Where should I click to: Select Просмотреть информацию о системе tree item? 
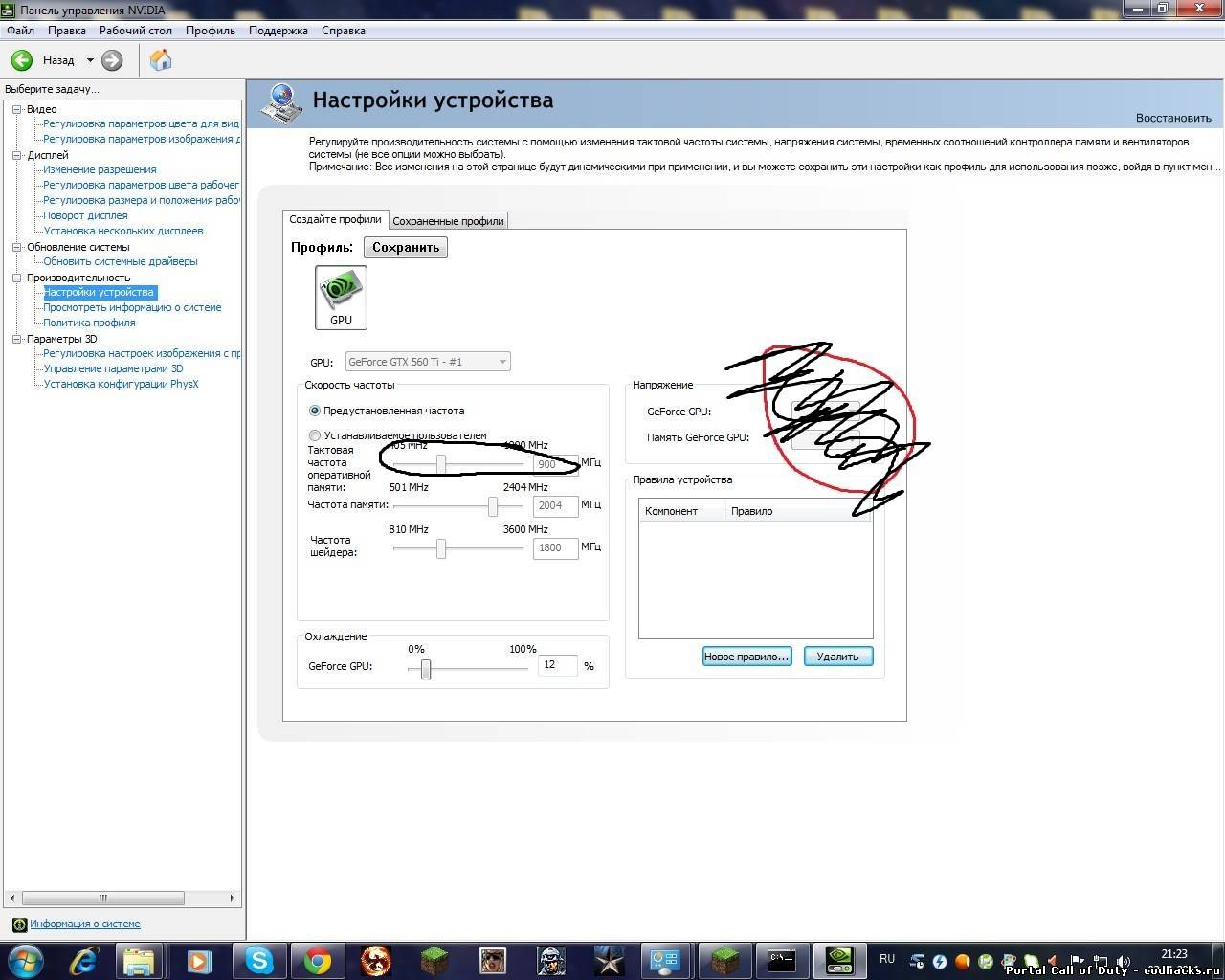tap(132, 307)
